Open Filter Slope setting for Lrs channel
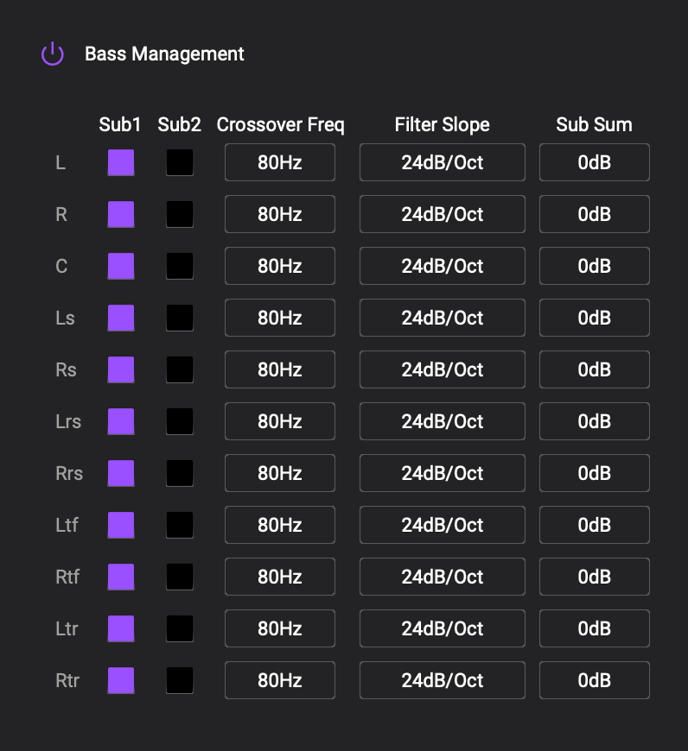Viewport: 688px width, 751px height. coord(442,421)
